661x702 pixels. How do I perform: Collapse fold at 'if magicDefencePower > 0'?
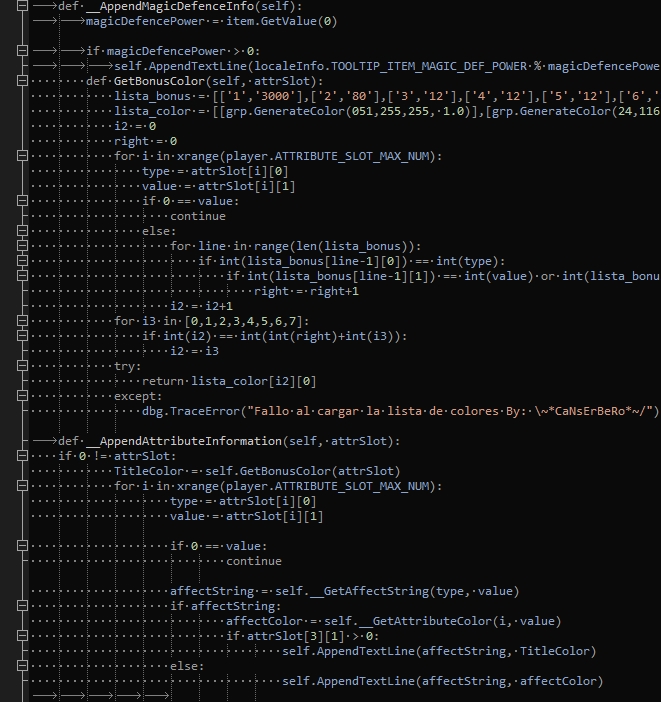[22, 51]
